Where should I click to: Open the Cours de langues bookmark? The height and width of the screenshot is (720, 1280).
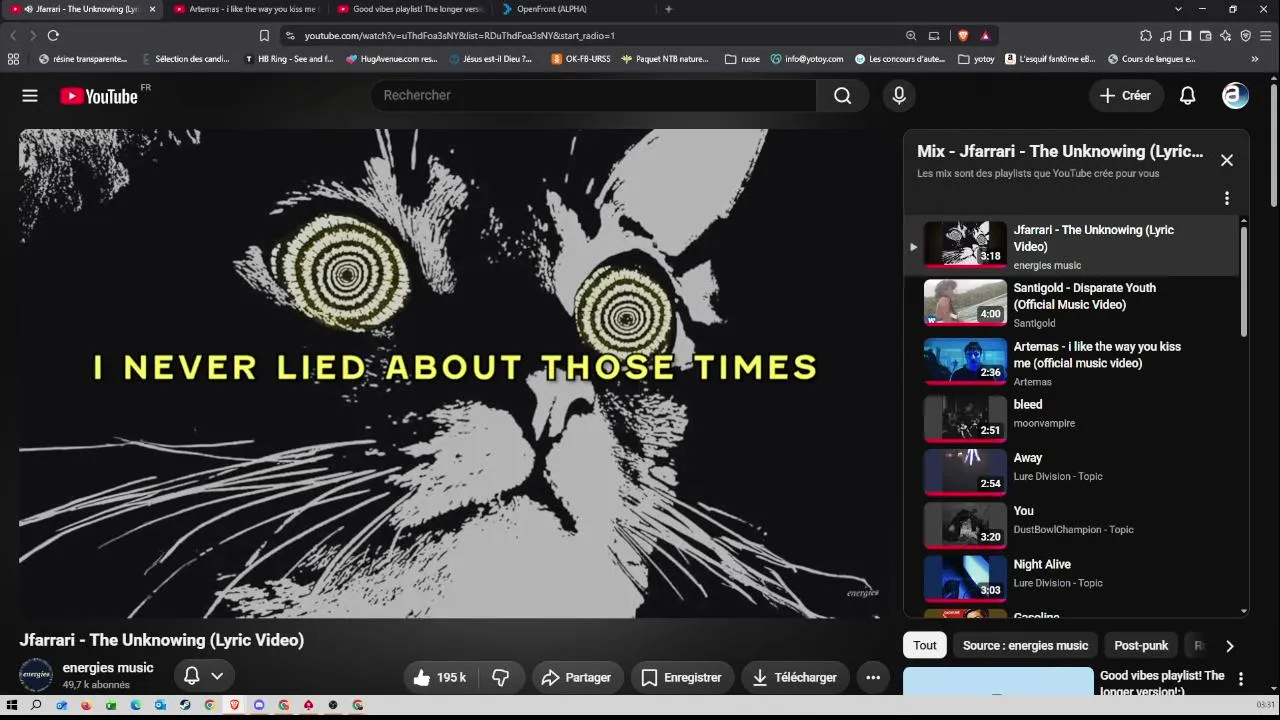(x=1151, y=59)
